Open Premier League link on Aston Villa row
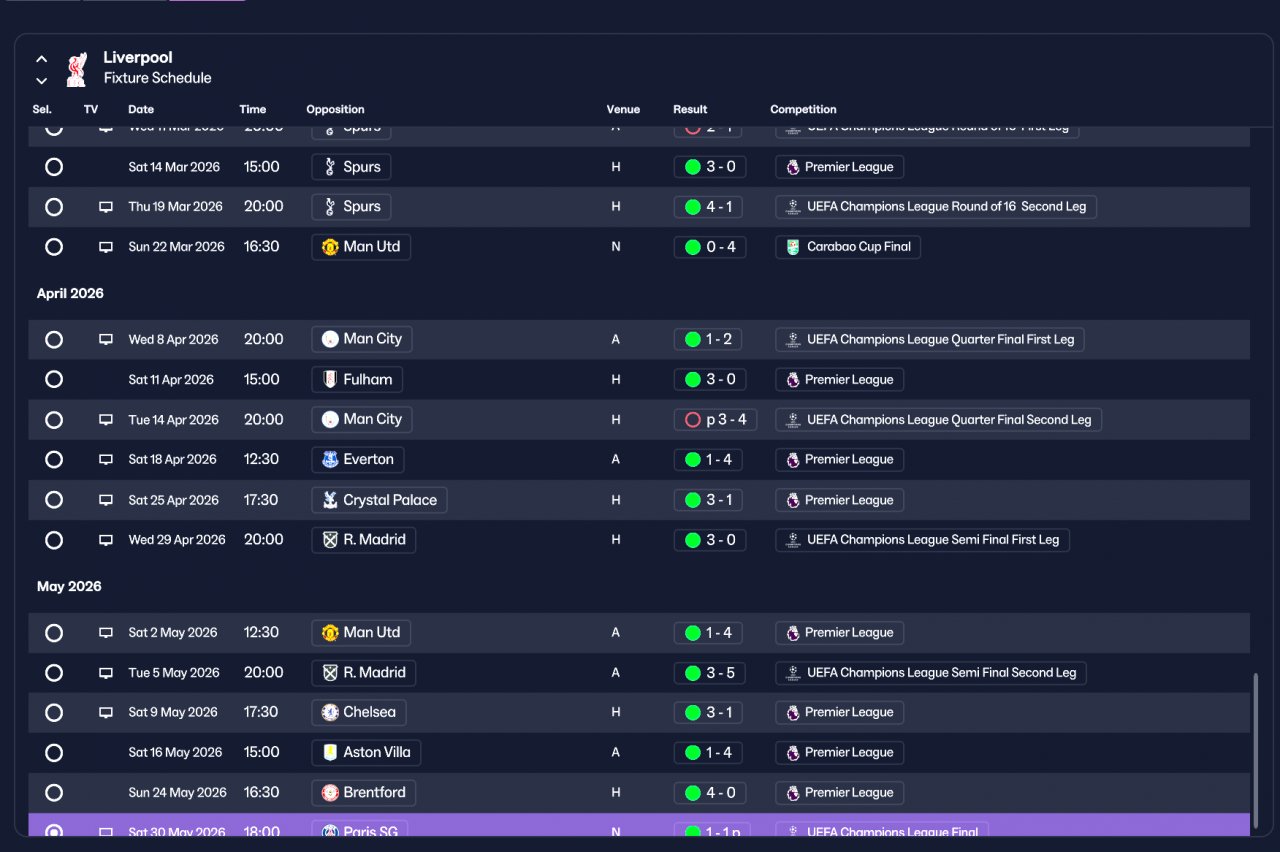This screenshot has width=1280, height=852. pyautogui.click(x=840, y=753)
